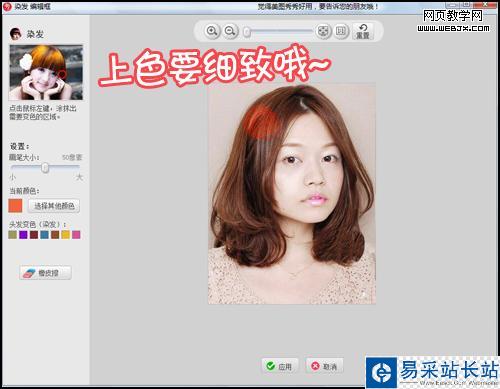Image resolution: width=500 pixels, height=389 pixels.
Task: Select the pink hair dye swatch
Action: [76, 235]
